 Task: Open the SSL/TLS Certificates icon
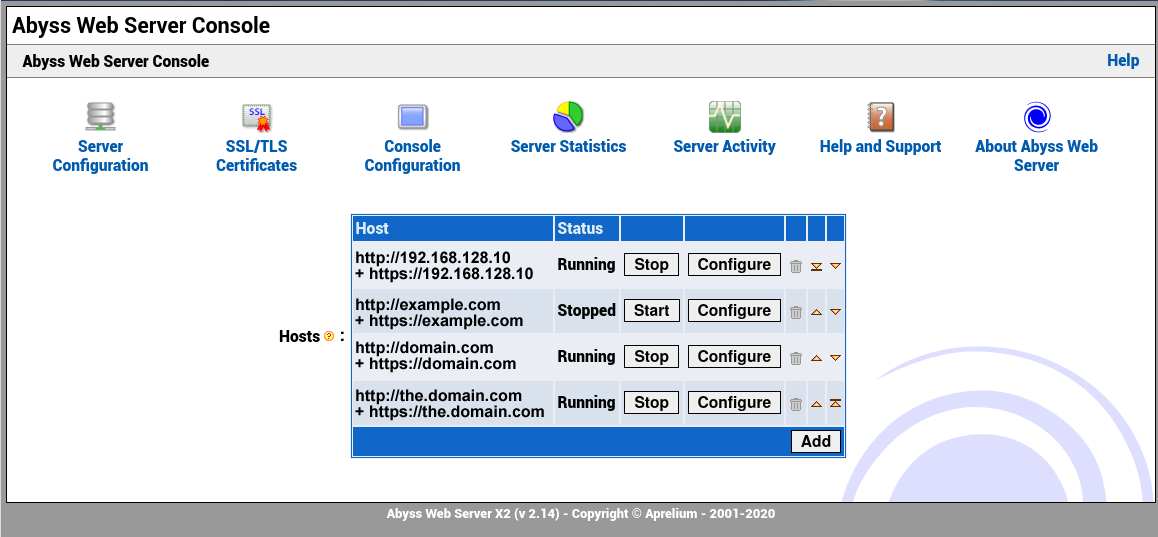[256, 117]
